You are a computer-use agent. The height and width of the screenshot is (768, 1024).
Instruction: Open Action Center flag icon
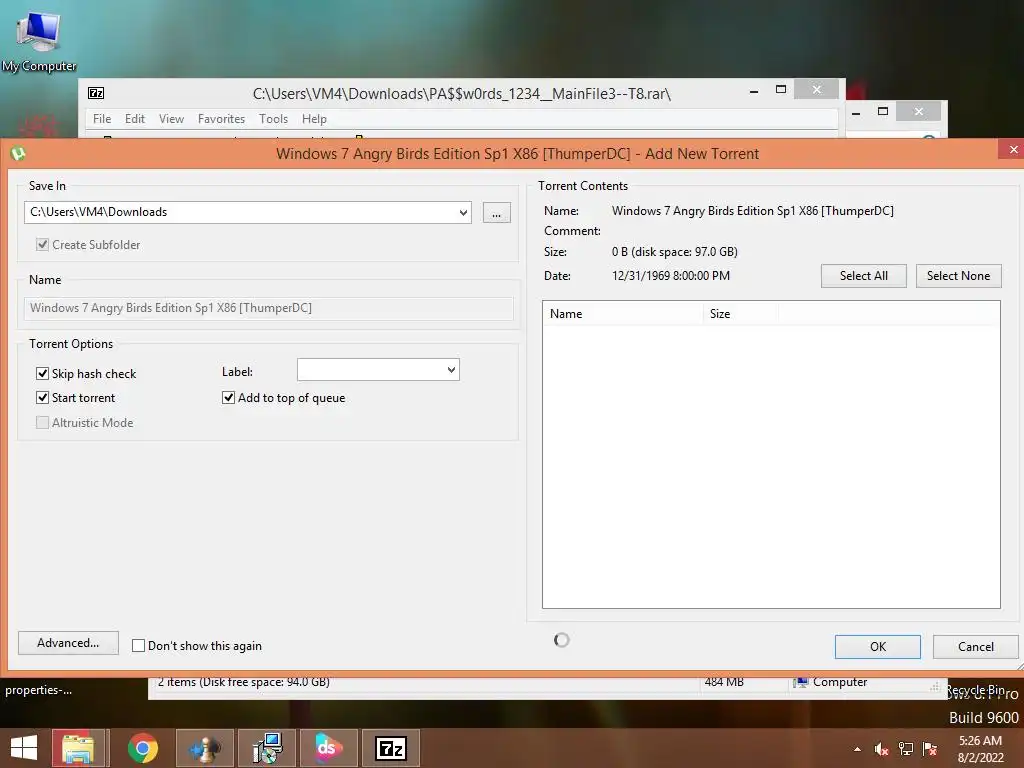pos(930,749)
